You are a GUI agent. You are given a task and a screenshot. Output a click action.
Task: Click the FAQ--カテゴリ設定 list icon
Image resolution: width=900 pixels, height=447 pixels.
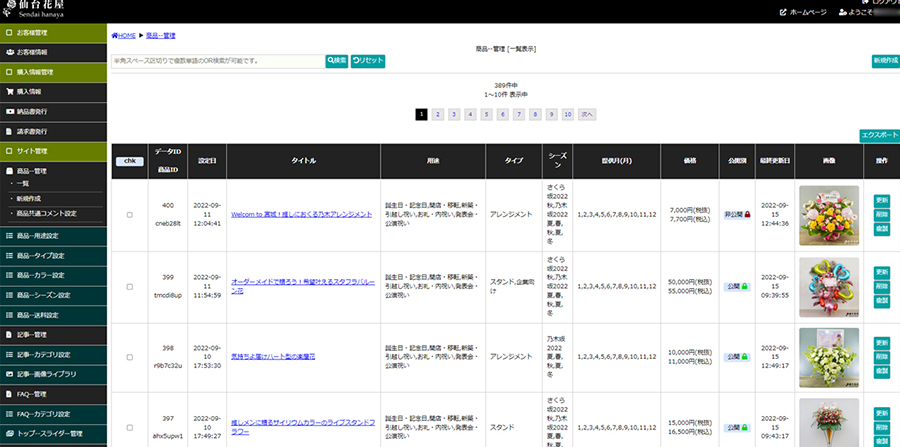point(9,414)
